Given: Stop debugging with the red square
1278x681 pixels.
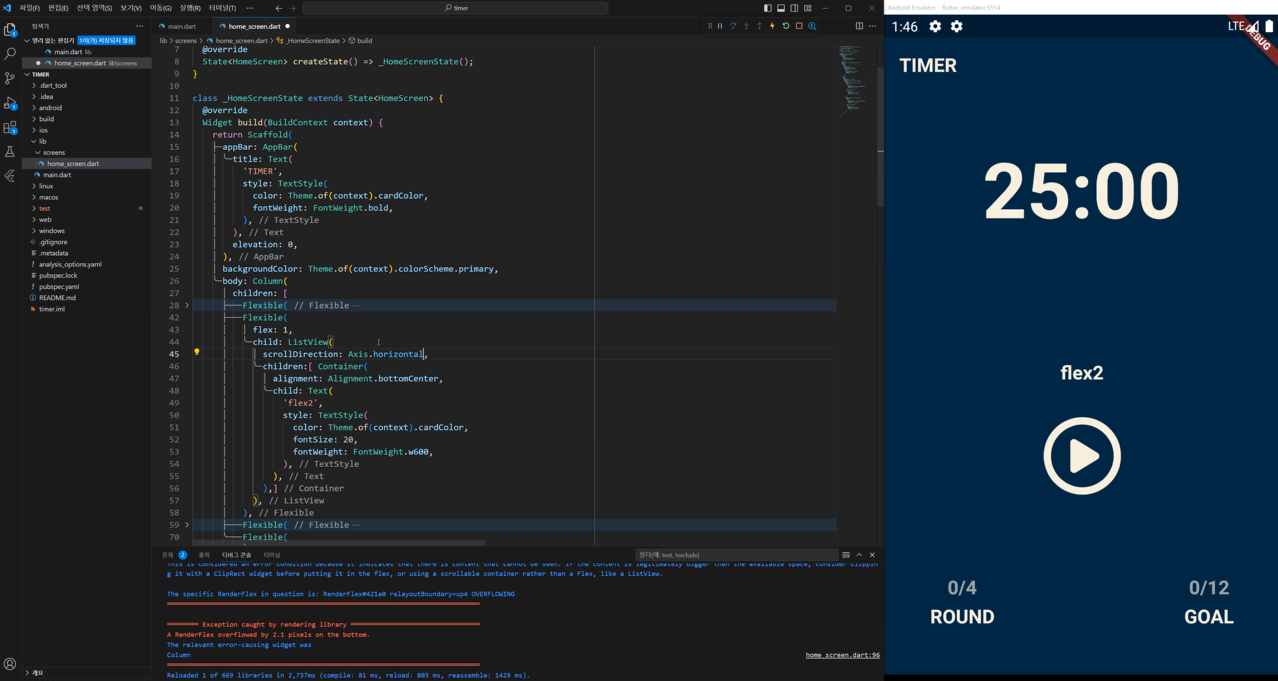Looking at the screenshot, I should click(x=799, y=26).
